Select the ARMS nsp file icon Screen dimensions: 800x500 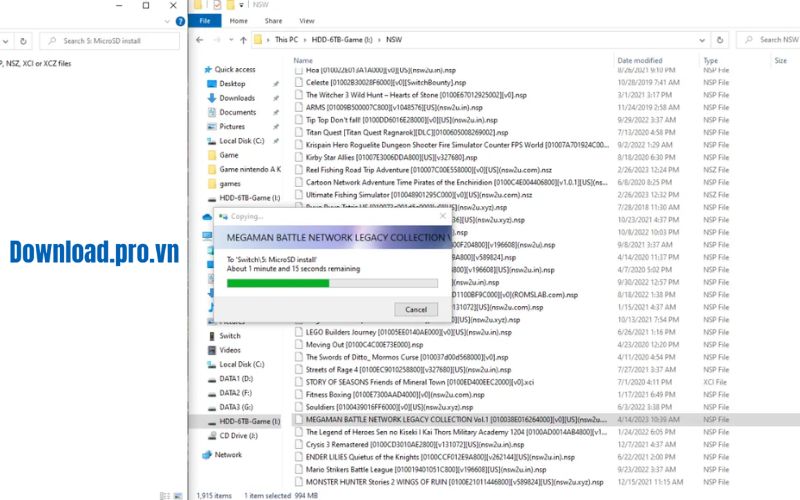(299, 108)
